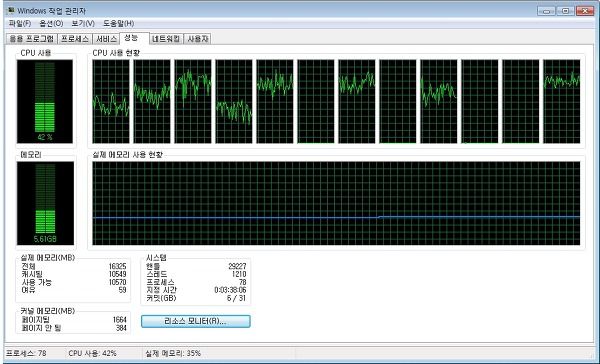
Task: Maximize the Windows 작업 관리자 window
Action: 566,11
